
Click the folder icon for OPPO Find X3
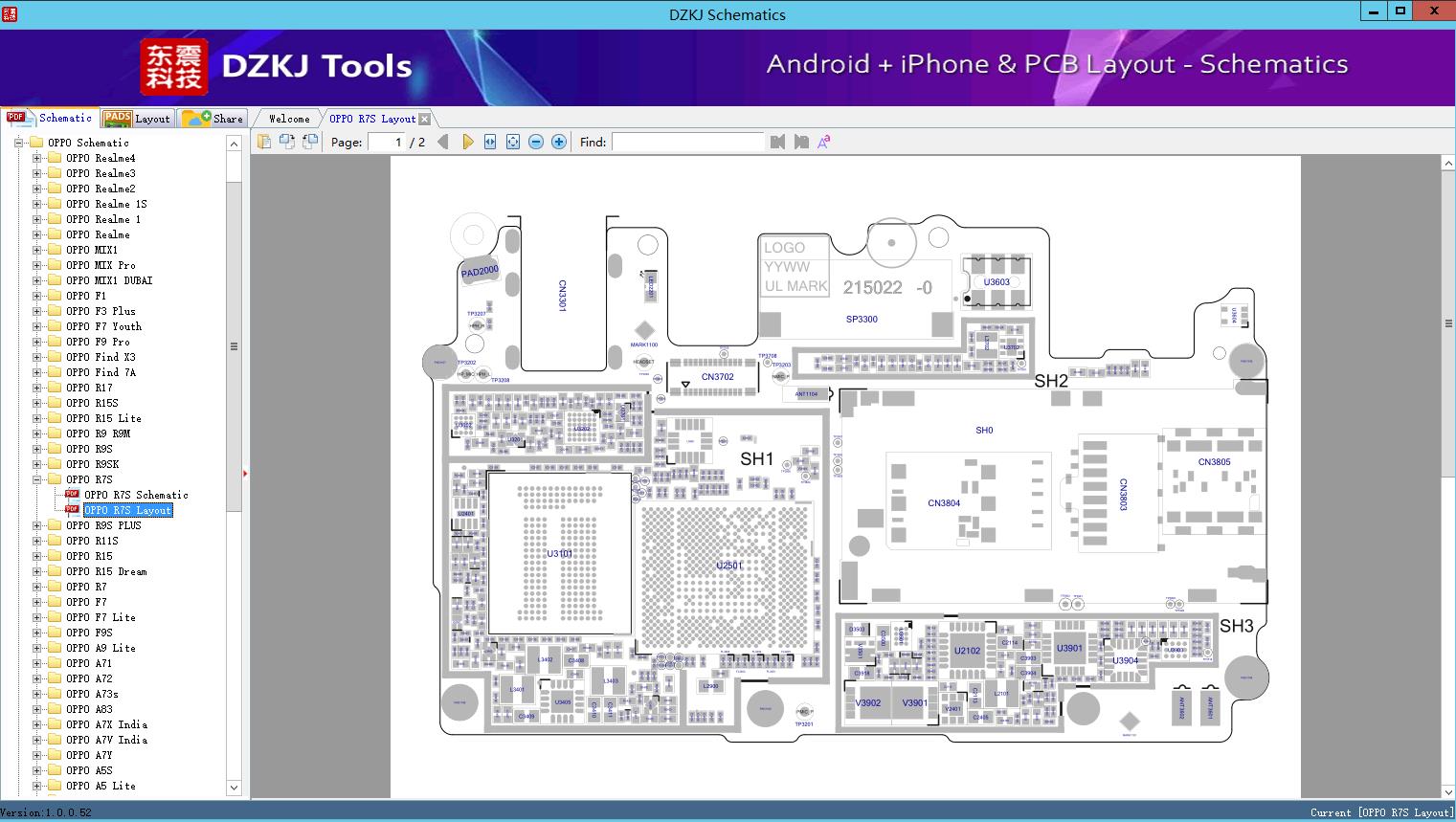click(55, 357)
